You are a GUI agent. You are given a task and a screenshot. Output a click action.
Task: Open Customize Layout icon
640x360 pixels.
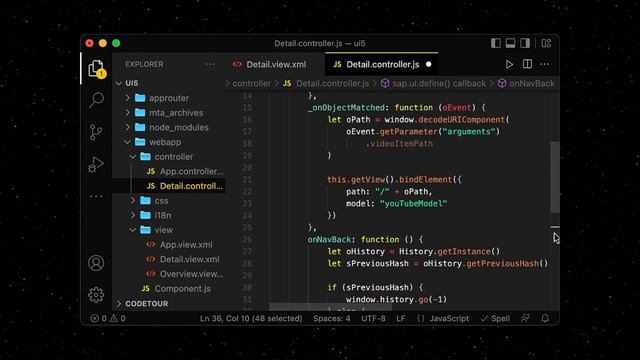[546, 43]
